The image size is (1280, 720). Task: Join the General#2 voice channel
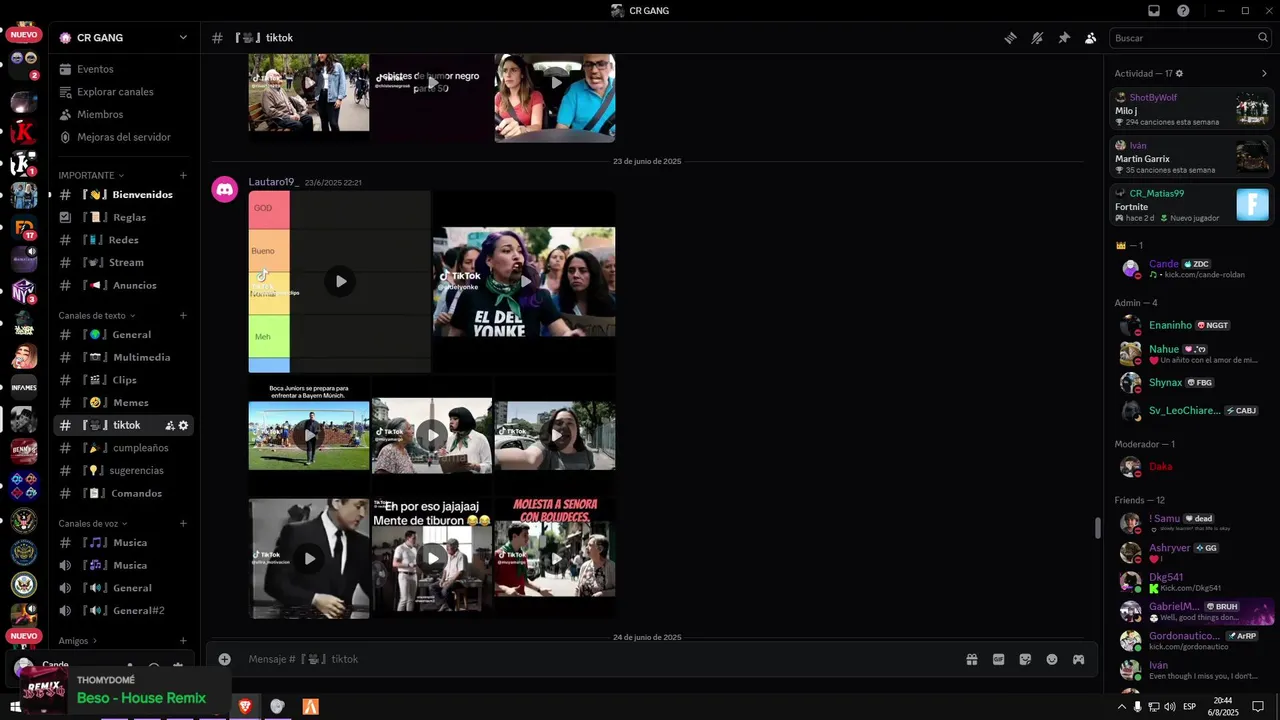(122, 611)
